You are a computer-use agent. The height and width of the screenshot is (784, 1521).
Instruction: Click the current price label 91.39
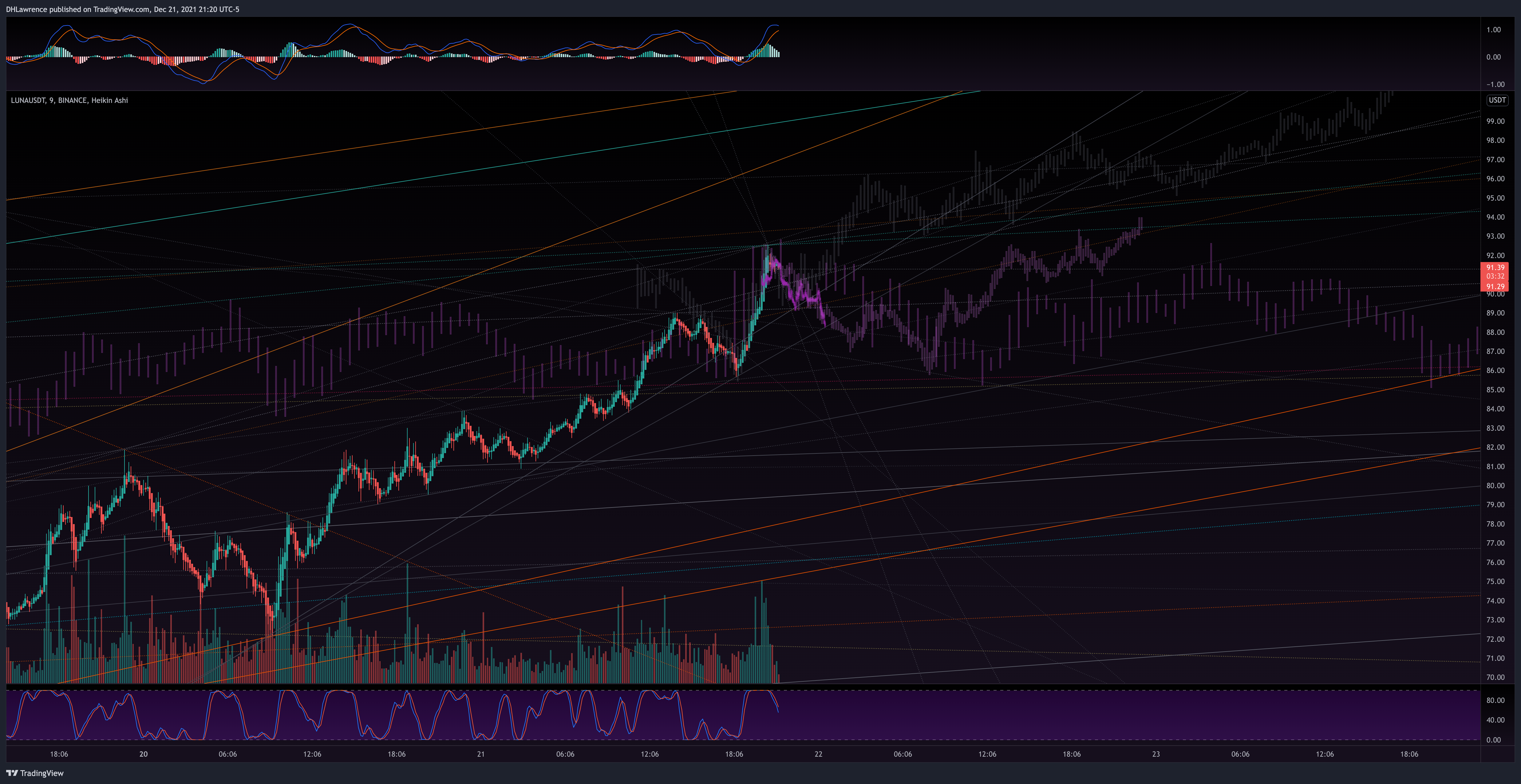1495,267
